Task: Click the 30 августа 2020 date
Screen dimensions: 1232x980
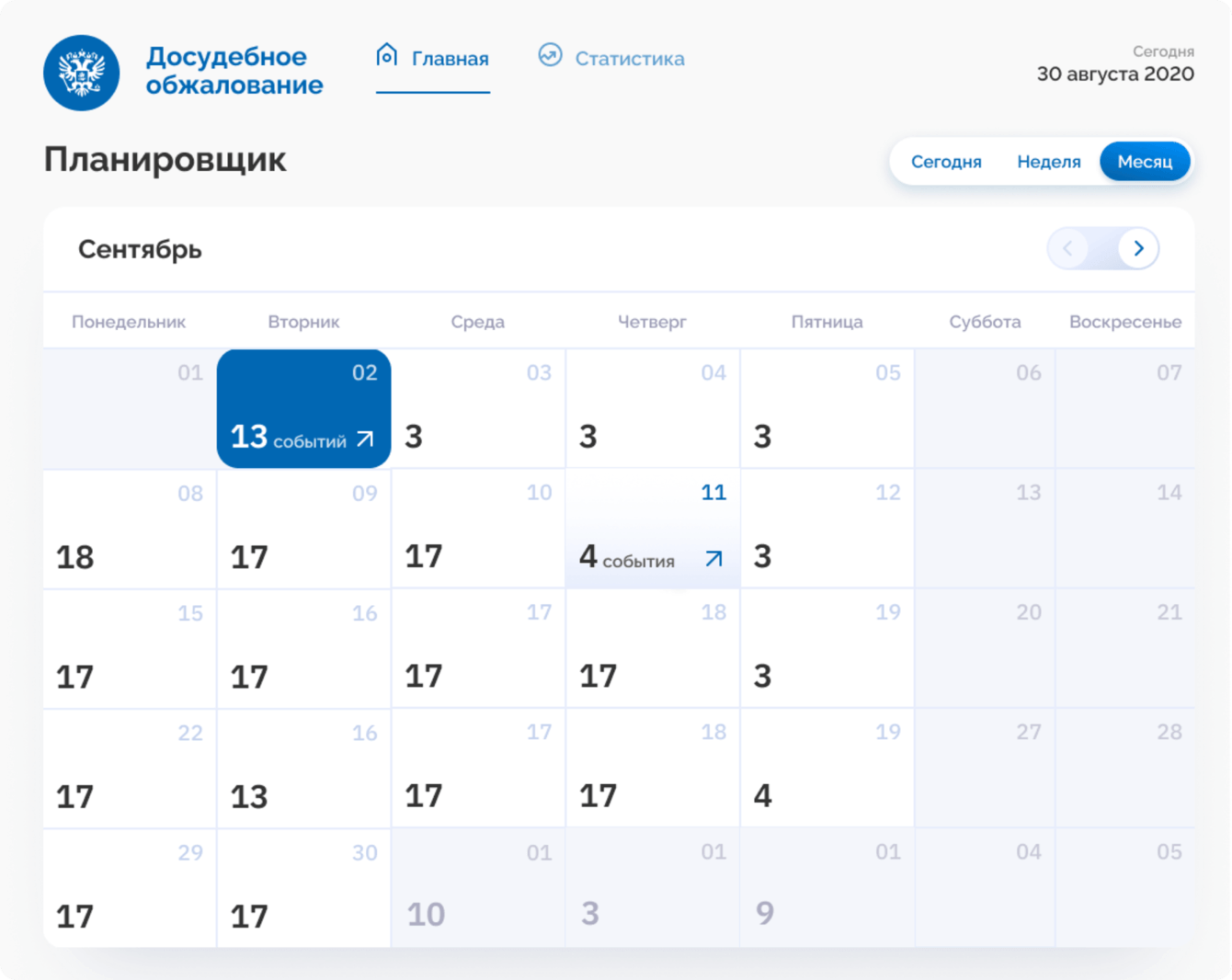Action: click(1115, 74)
